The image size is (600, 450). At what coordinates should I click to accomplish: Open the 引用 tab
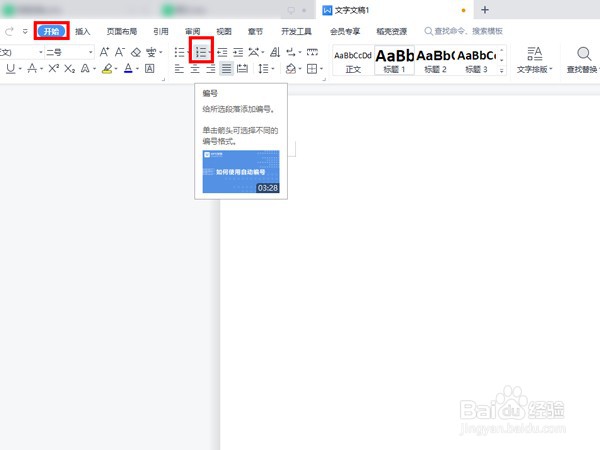[161, 31]
